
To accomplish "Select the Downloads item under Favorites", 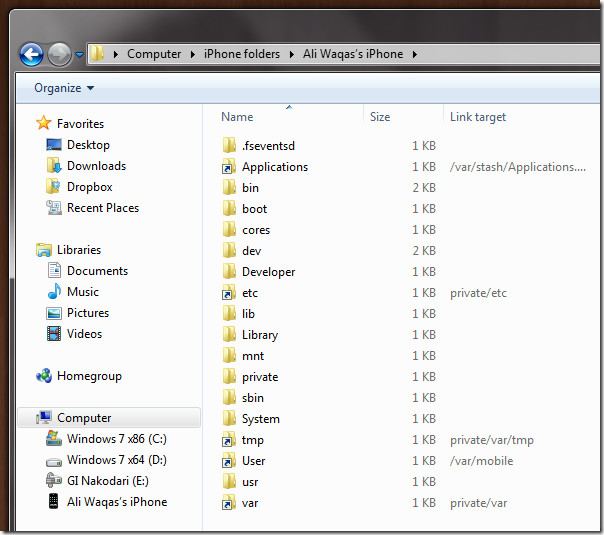I will tap(96, 166).
